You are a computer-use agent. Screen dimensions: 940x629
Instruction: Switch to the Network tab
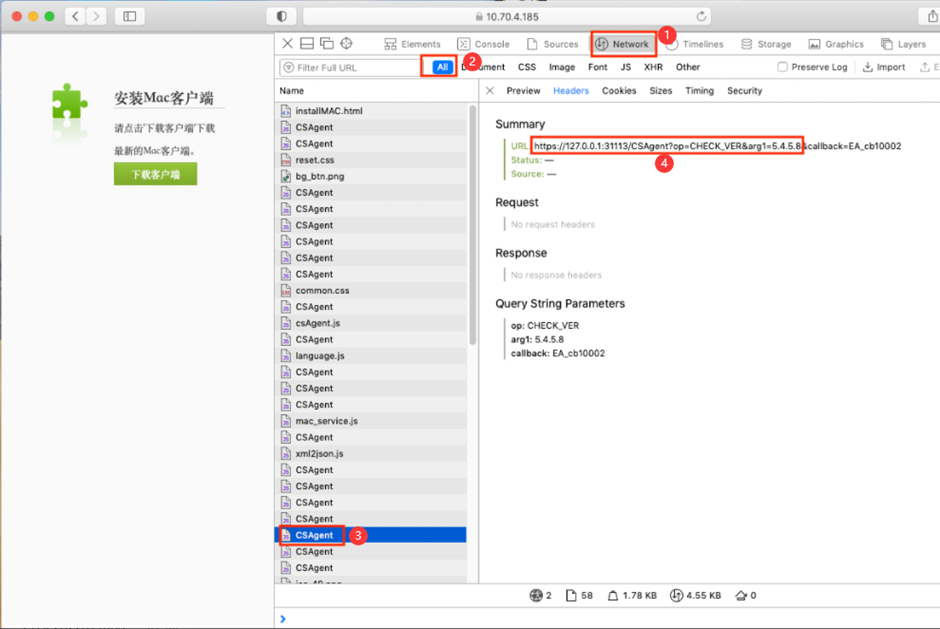point(622,44)
